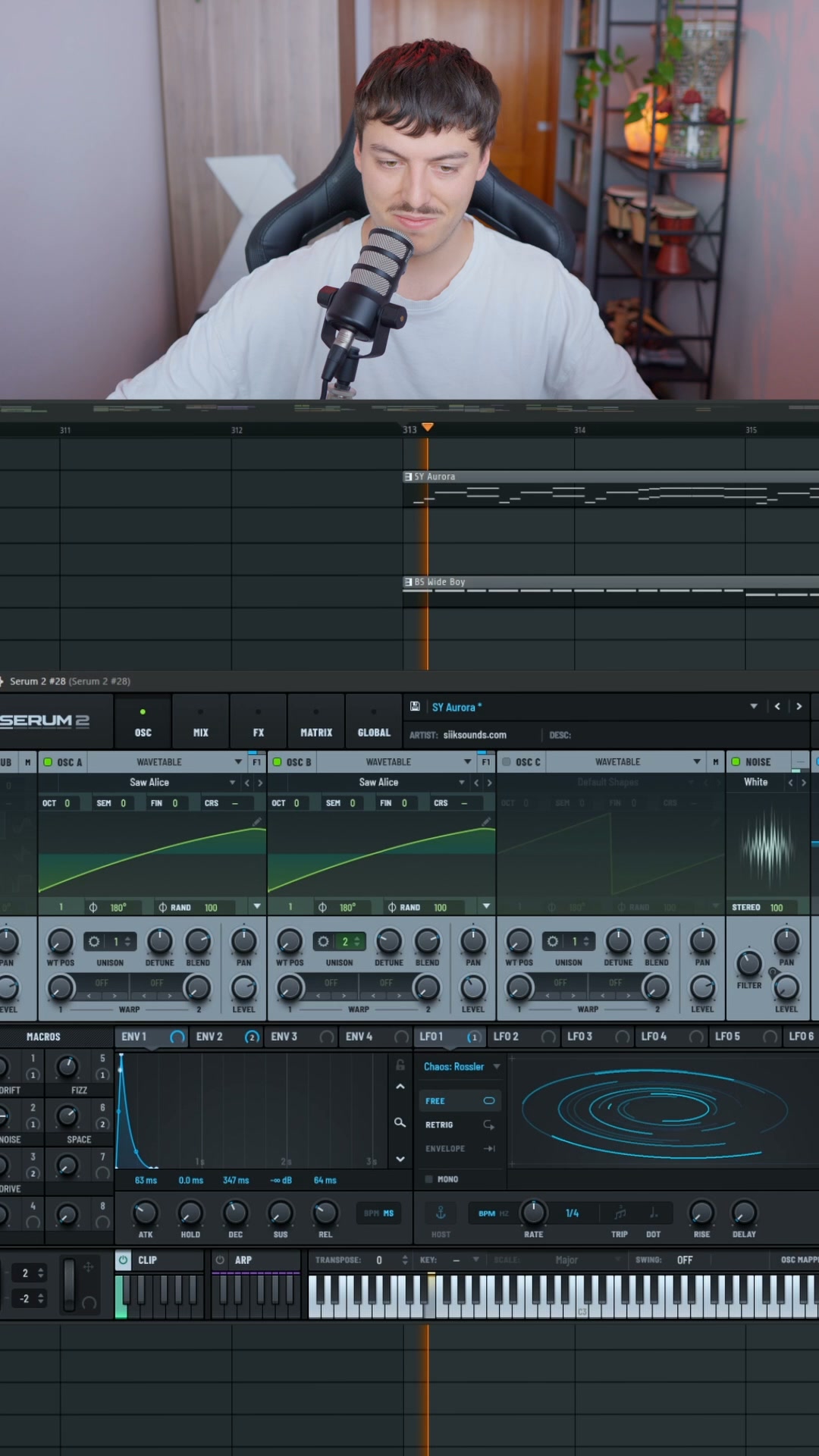Open the SY Aurora preset browser dropdown

(754, 706)
